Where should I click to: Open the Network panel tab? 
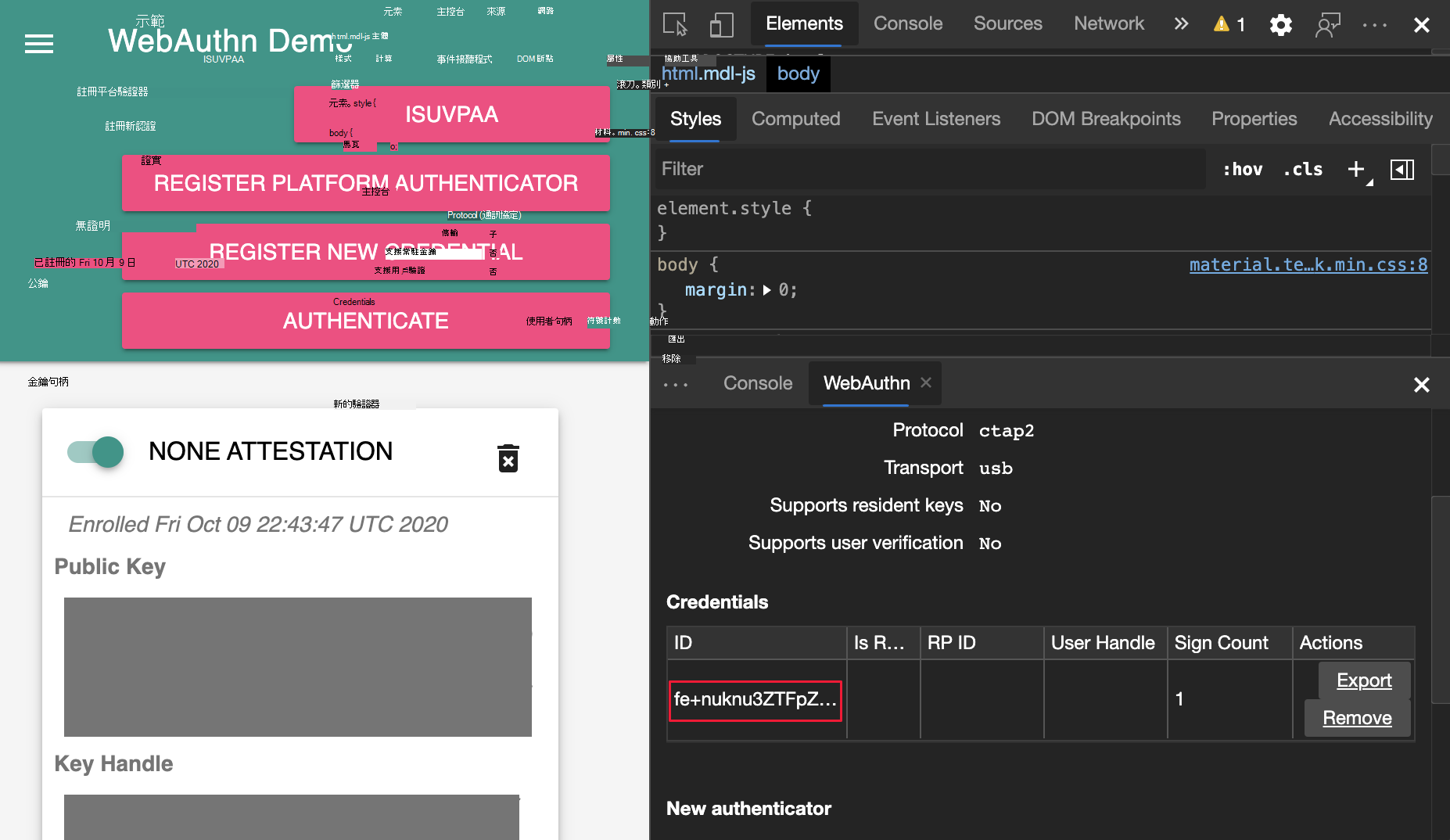(1109, 23)
